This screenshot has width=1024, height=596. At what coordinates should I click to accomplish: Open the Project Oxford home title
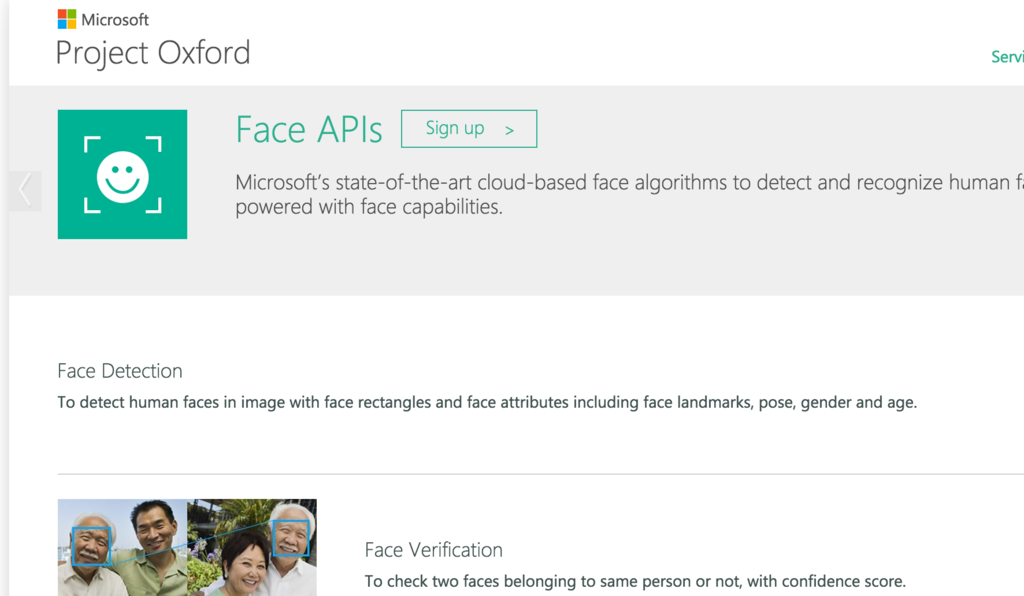point(153,53)
